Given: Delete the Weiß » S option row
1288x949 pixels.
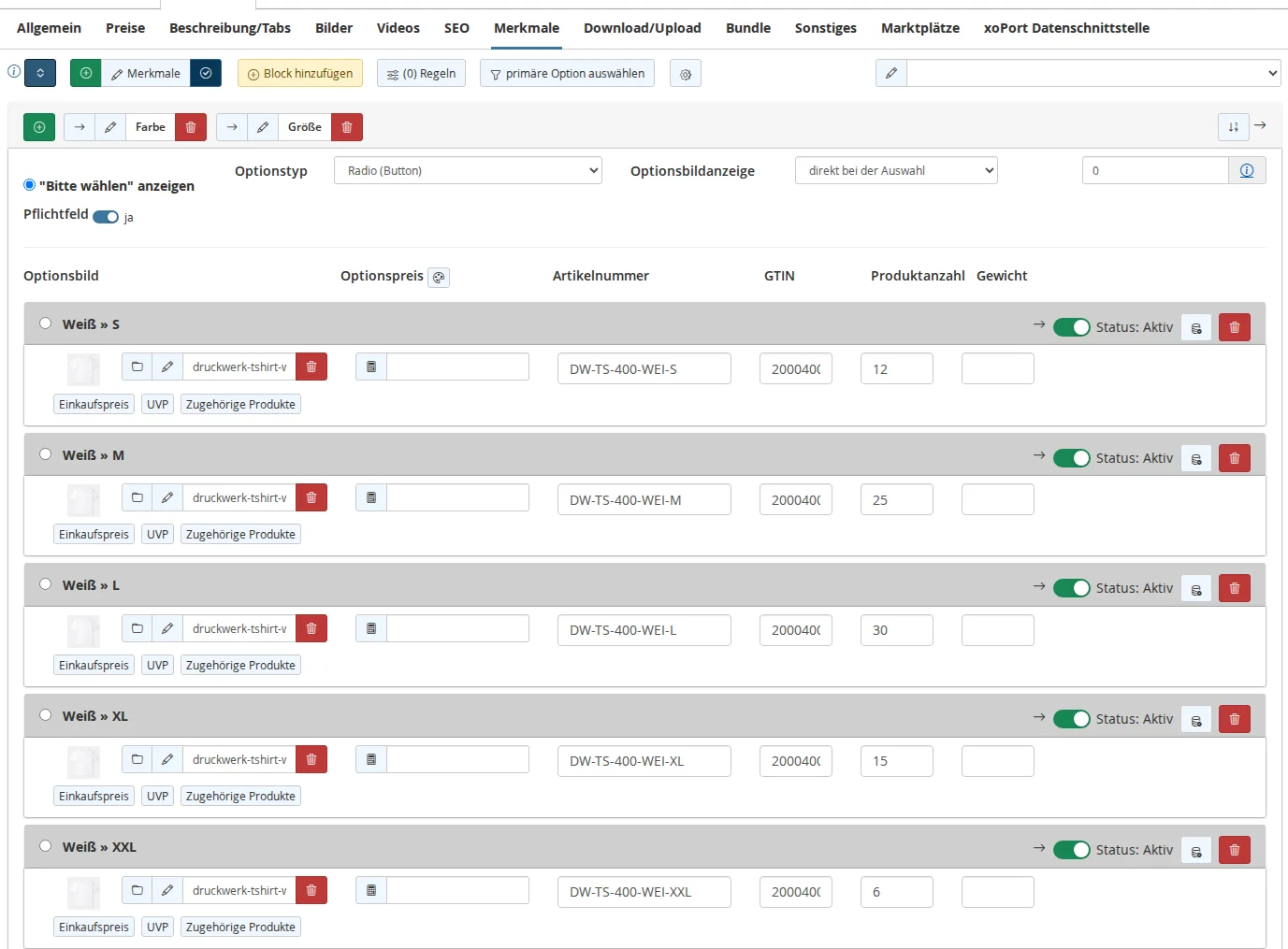Looking at the screenshot, I should coord(1235,327).
